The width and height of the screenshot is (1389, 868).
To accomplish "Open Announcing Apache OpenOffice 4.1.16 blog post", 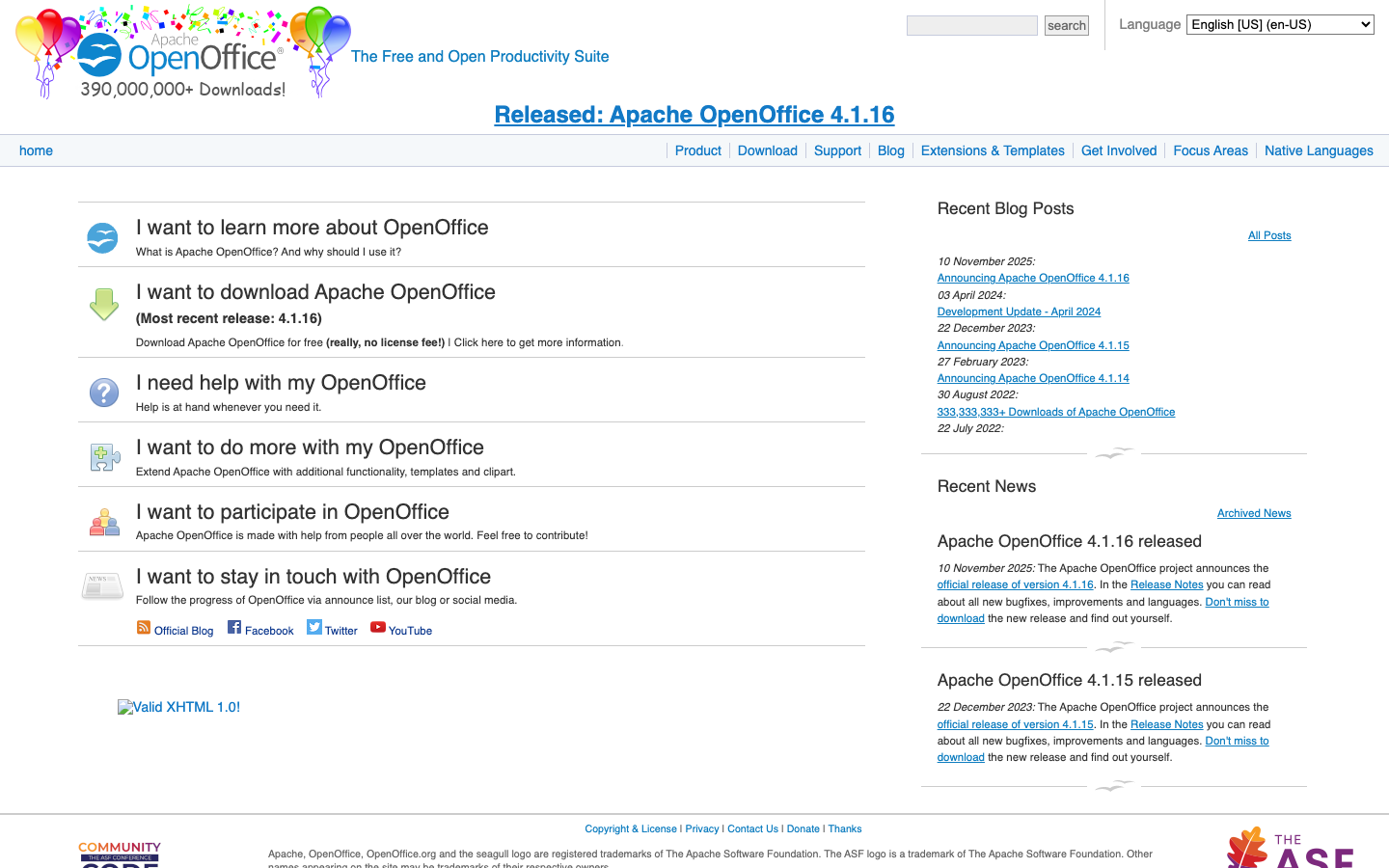I will tap(1033, 278).
